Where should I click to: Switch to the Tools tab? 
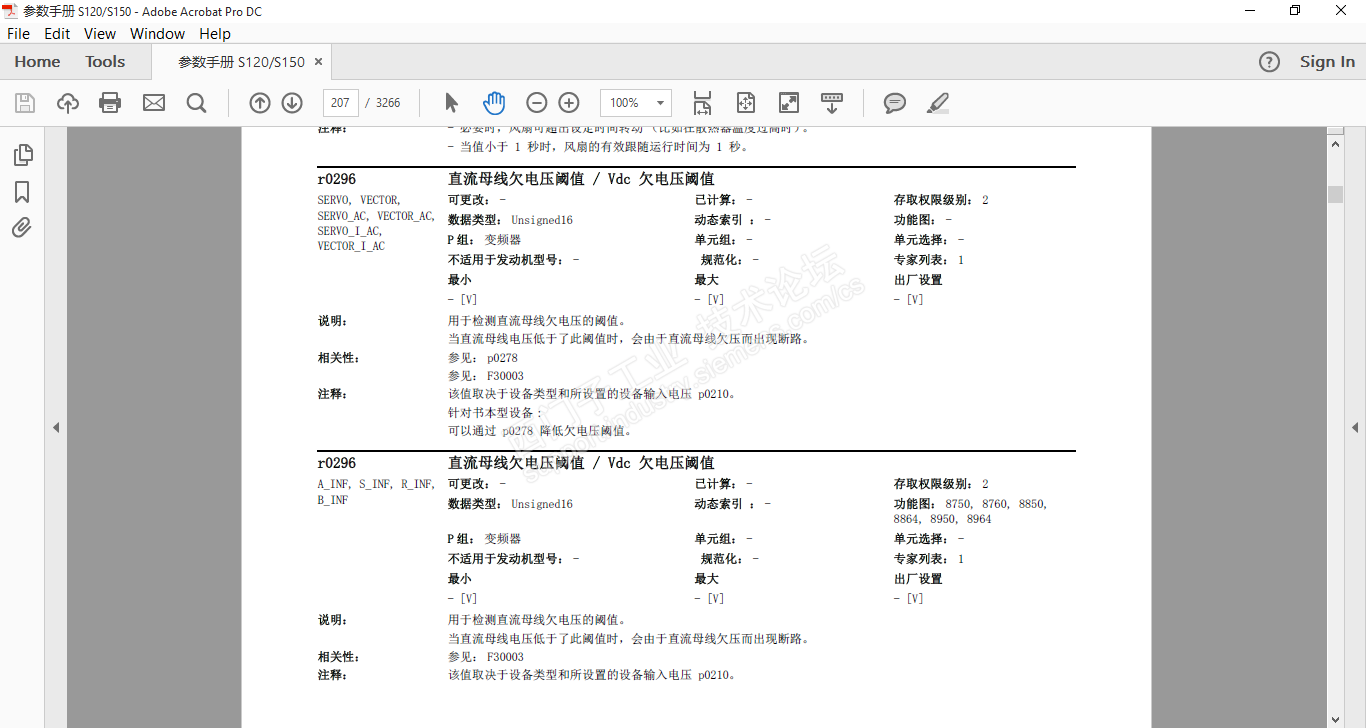[x=105, y=62]
